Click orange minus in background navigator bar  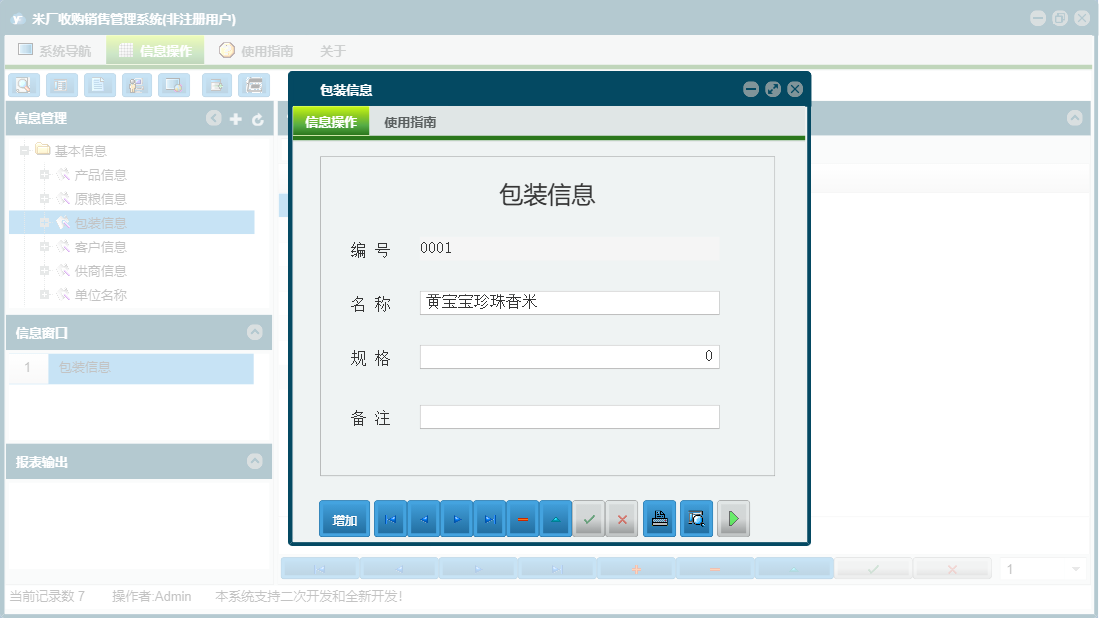point(715,569)
